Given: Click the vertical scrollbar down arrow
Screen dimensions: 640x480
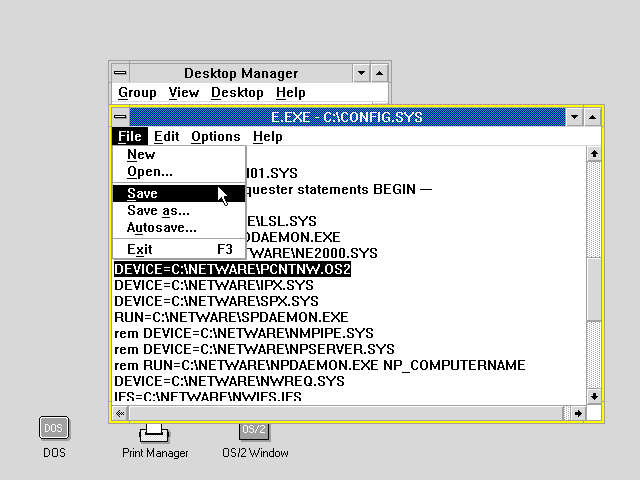Looking at the screenshot, I should click(594, 396).
